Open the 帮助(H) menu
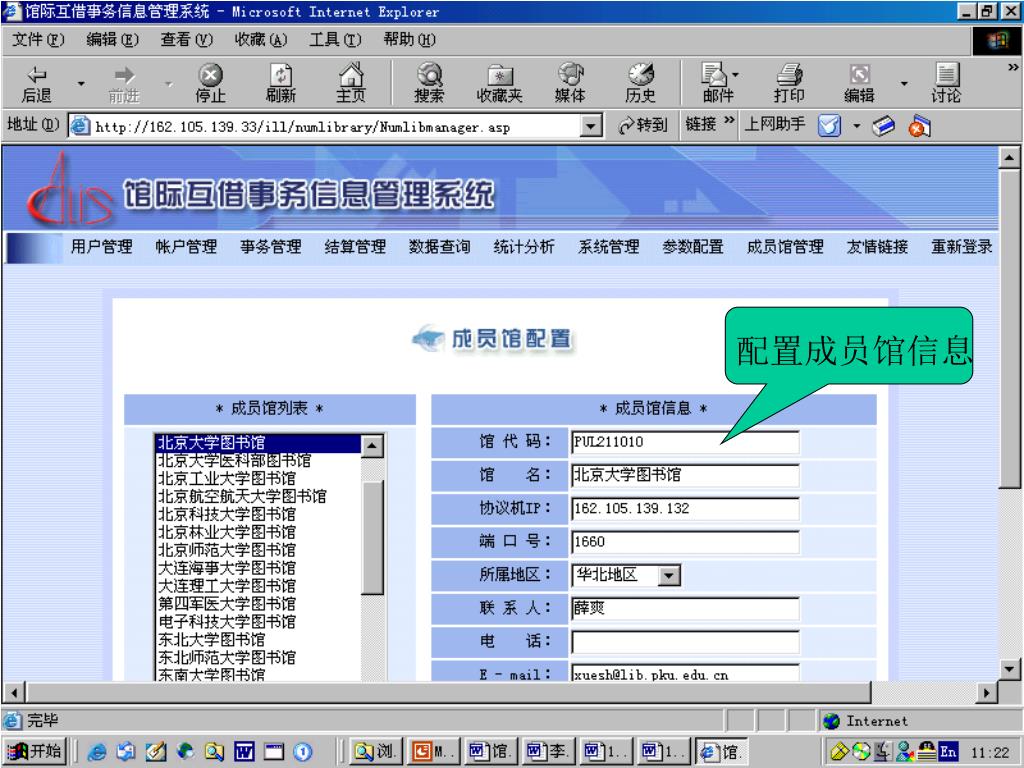Screen dimensions: 1024x768 pyautogui.click(x=409, y=40)
